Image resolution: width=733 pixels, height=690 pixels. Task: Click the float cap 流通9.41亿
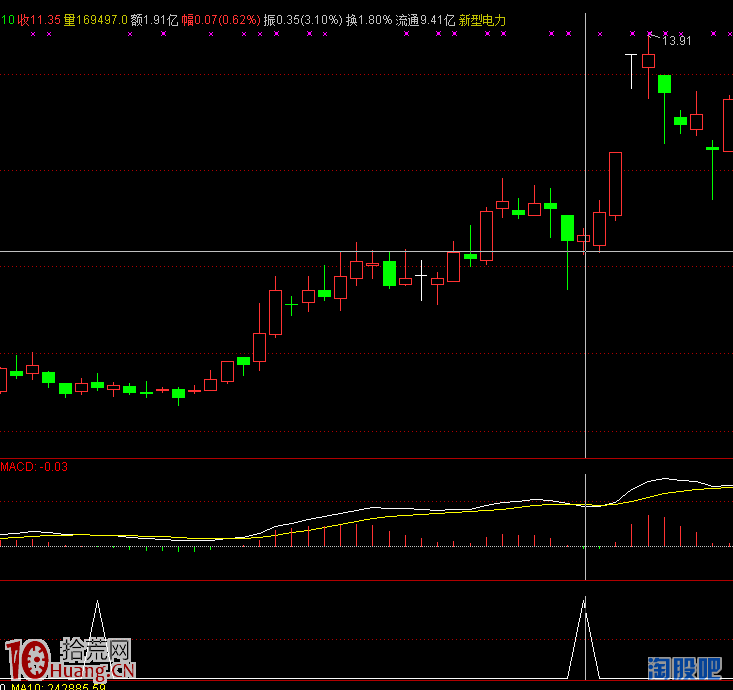[x=425, y=20]
